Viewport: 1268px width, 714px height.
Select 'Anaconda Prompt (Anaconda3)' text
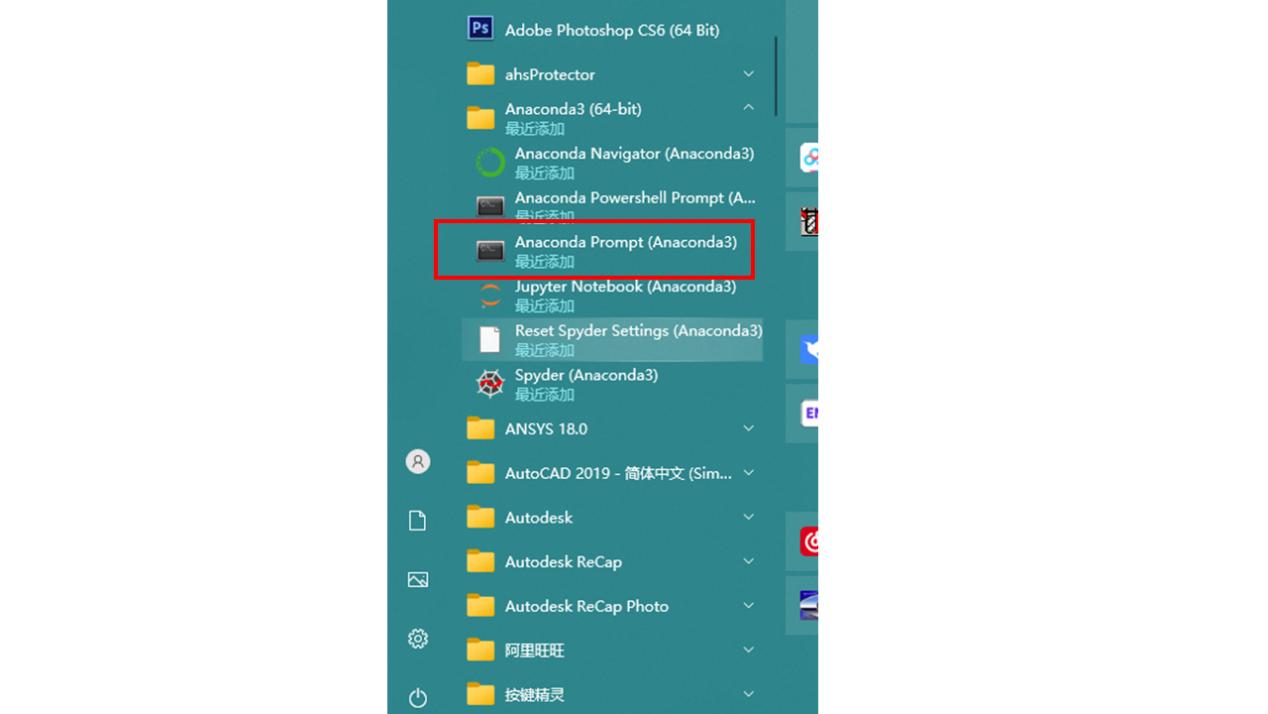(x=626, y=242)
